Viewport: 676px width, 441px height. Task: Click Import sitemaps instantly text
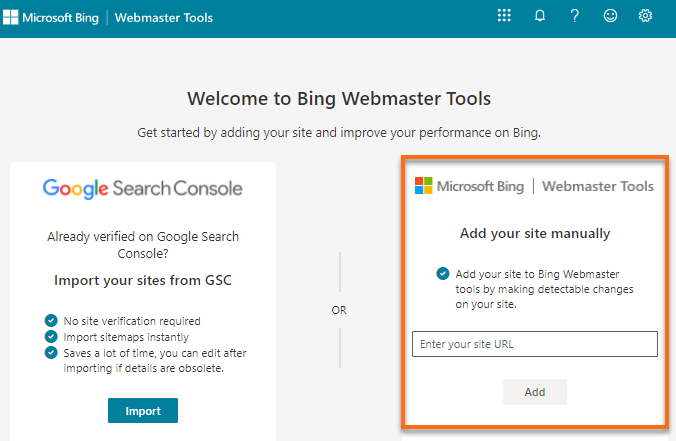click(x=126, y=337)
